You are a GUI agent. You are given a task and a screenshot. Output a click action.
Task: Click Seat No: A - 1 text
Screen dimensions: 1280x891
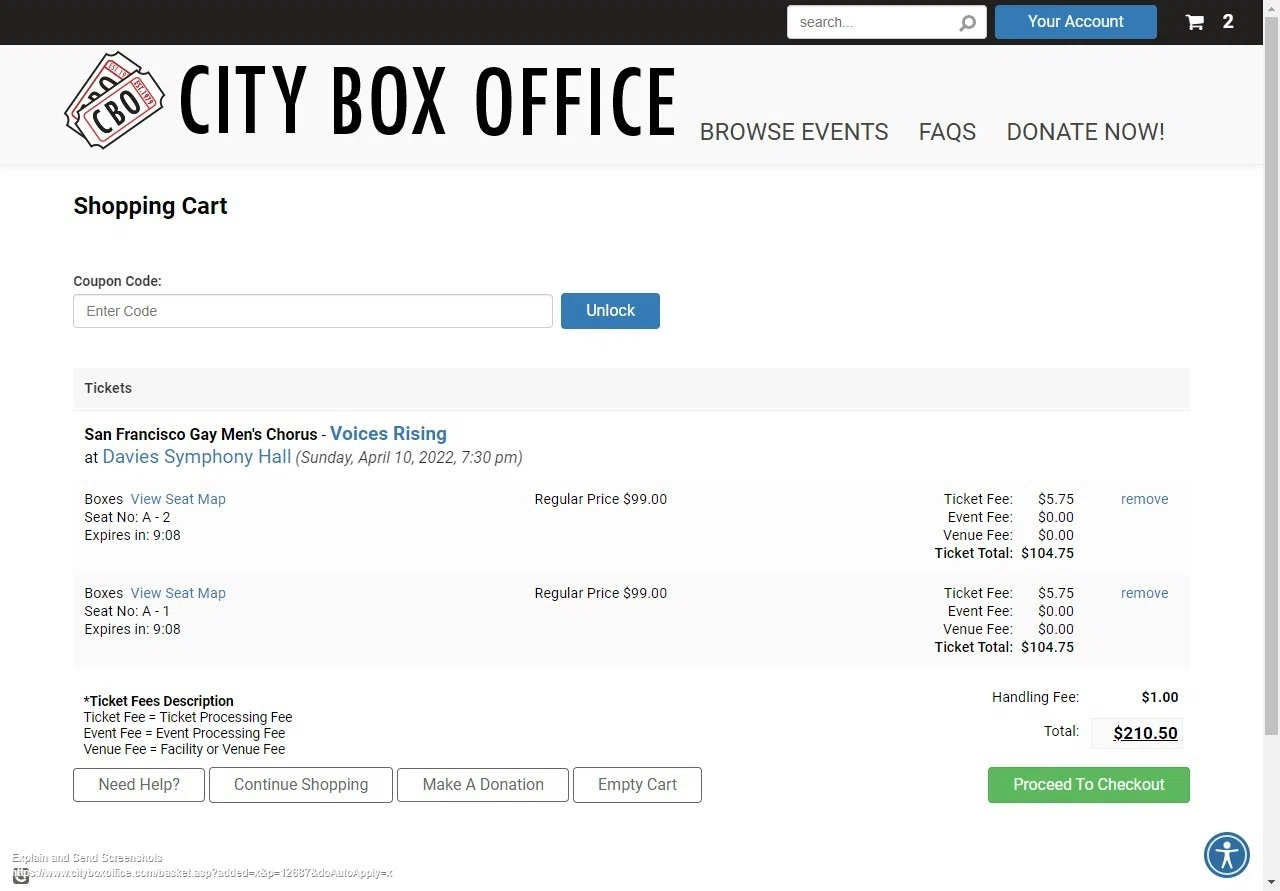click(x=127, y=611)
